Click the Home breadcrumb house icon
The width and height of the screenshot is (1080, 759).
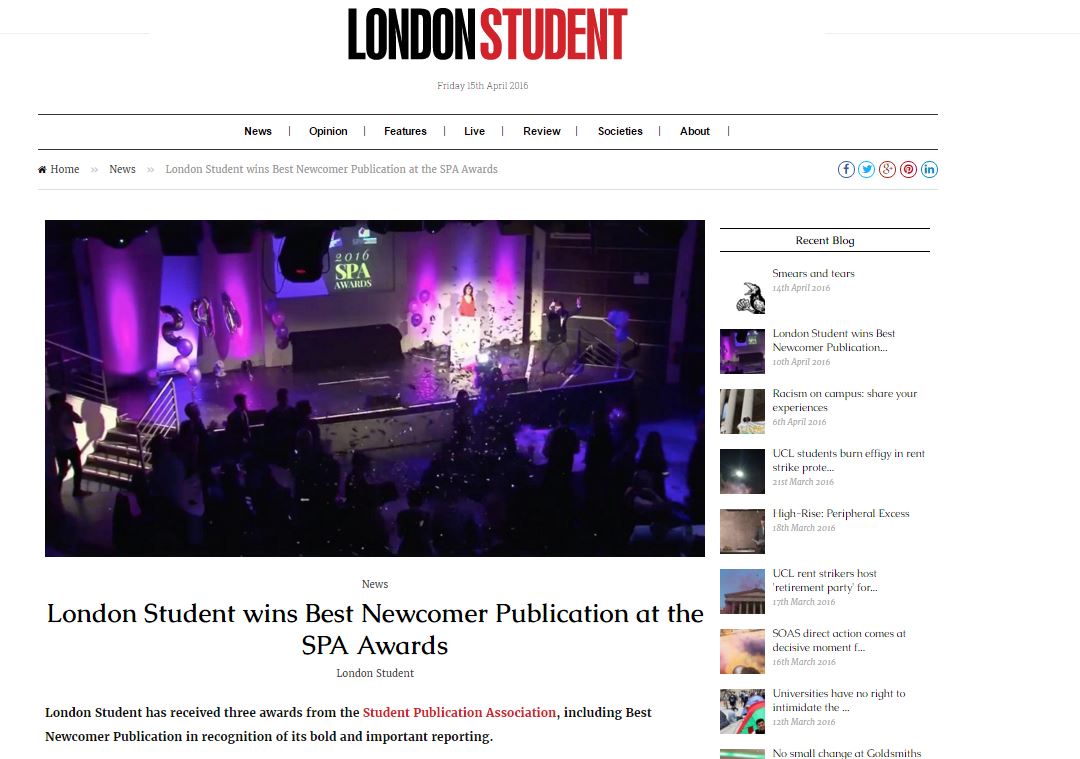pos(42,169)
